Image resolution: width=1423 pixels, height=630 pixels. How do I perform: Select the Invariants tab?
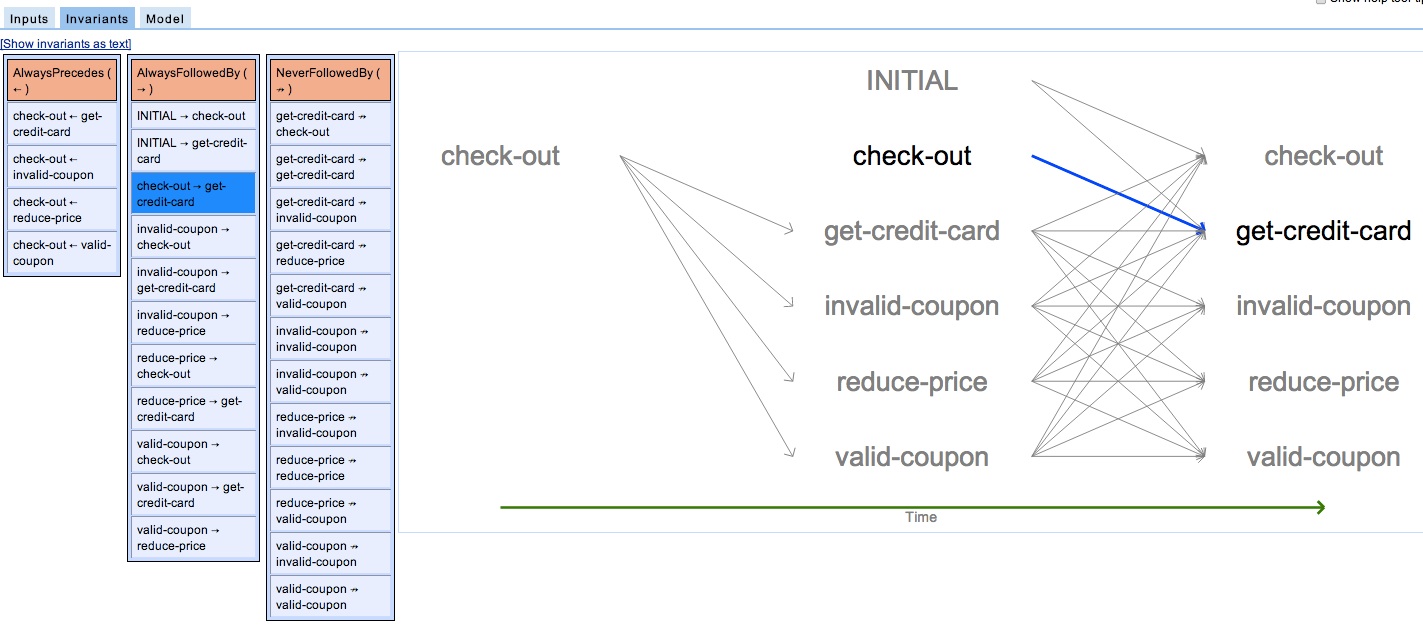pos(97,19)
